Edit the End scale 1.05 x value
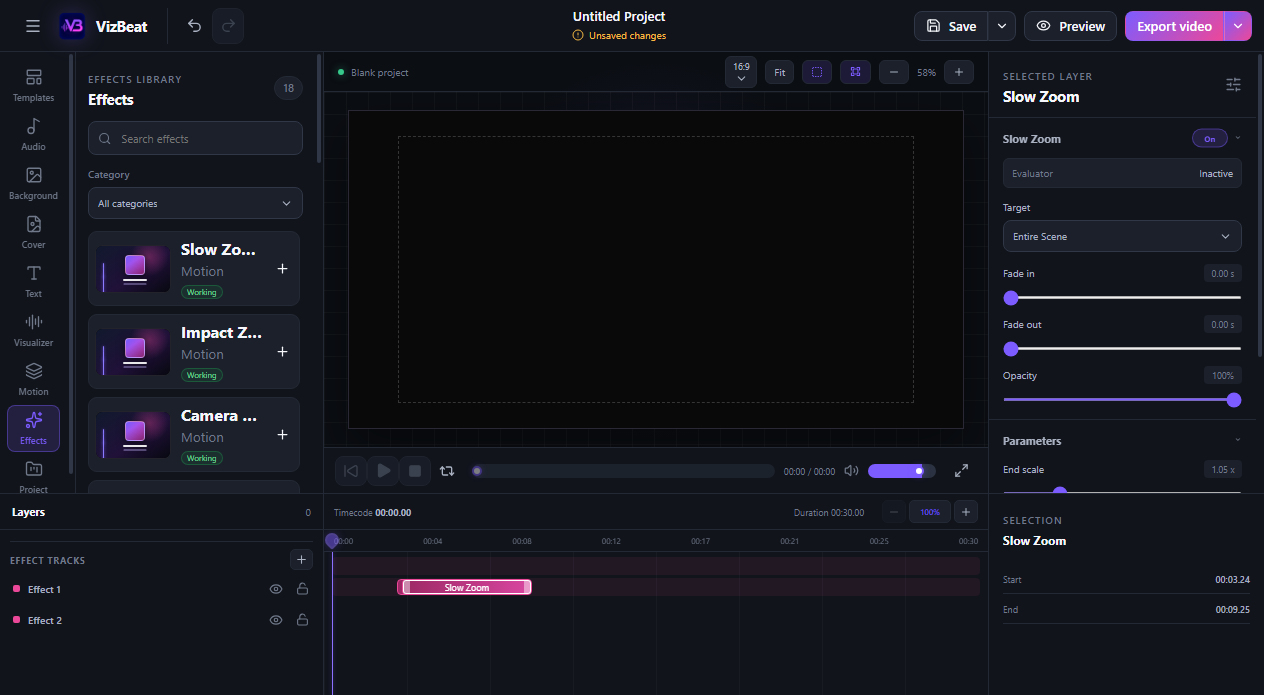 click(1223, 470)
